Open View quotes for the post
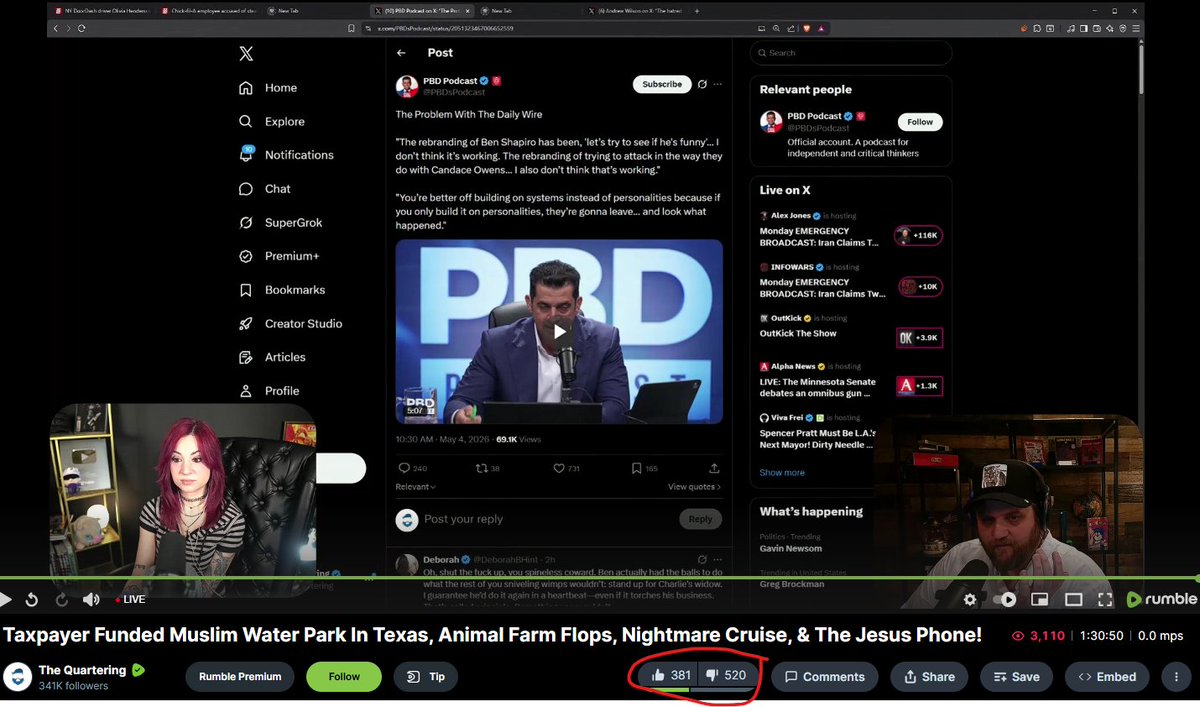 pos(694,487)
